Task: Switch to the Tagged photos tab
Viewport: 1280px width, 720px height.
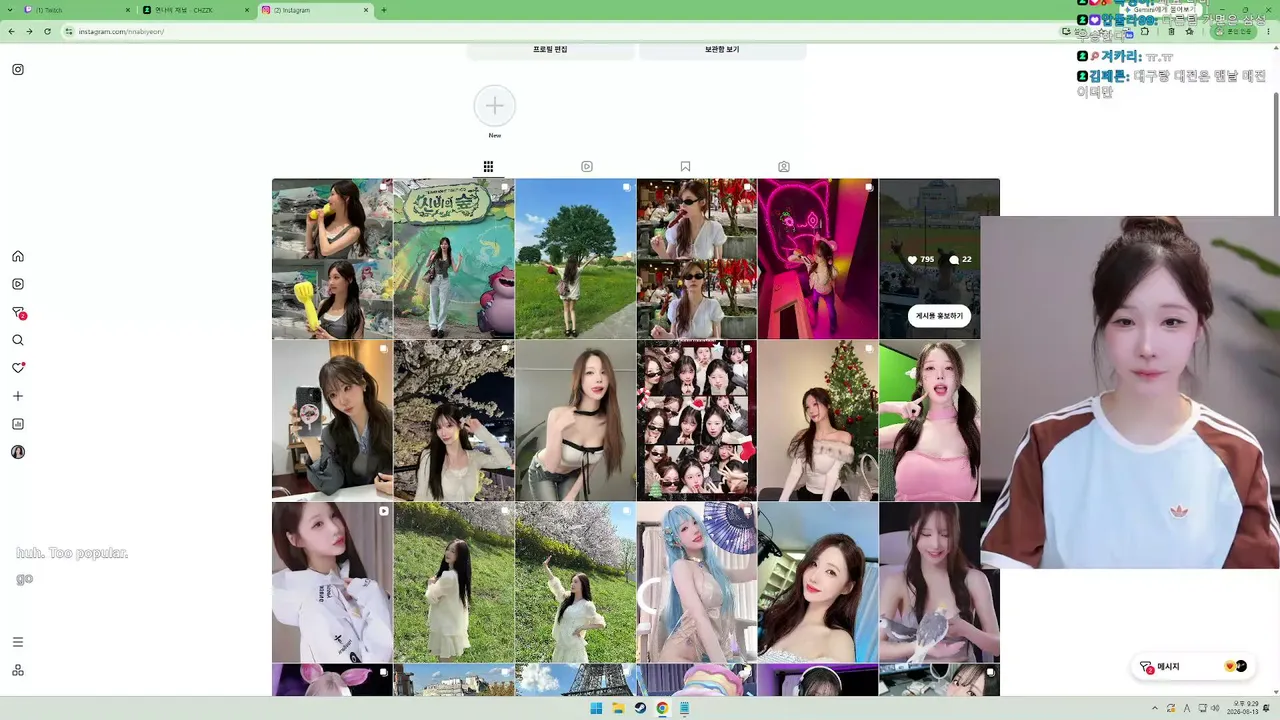Action: [784, 167]
